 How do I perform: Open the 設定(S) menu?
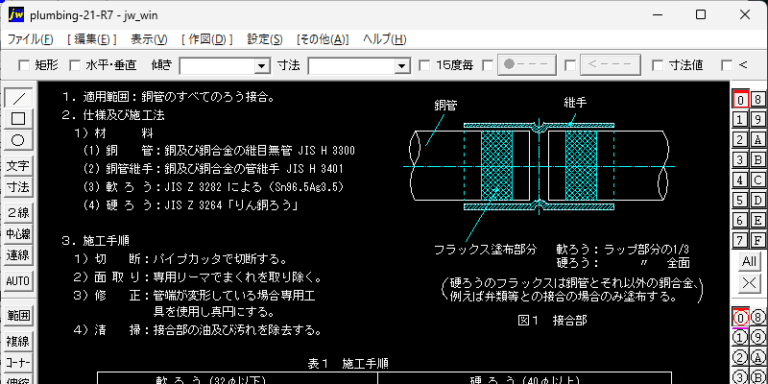pyautogui.click(x=264, y=39)
